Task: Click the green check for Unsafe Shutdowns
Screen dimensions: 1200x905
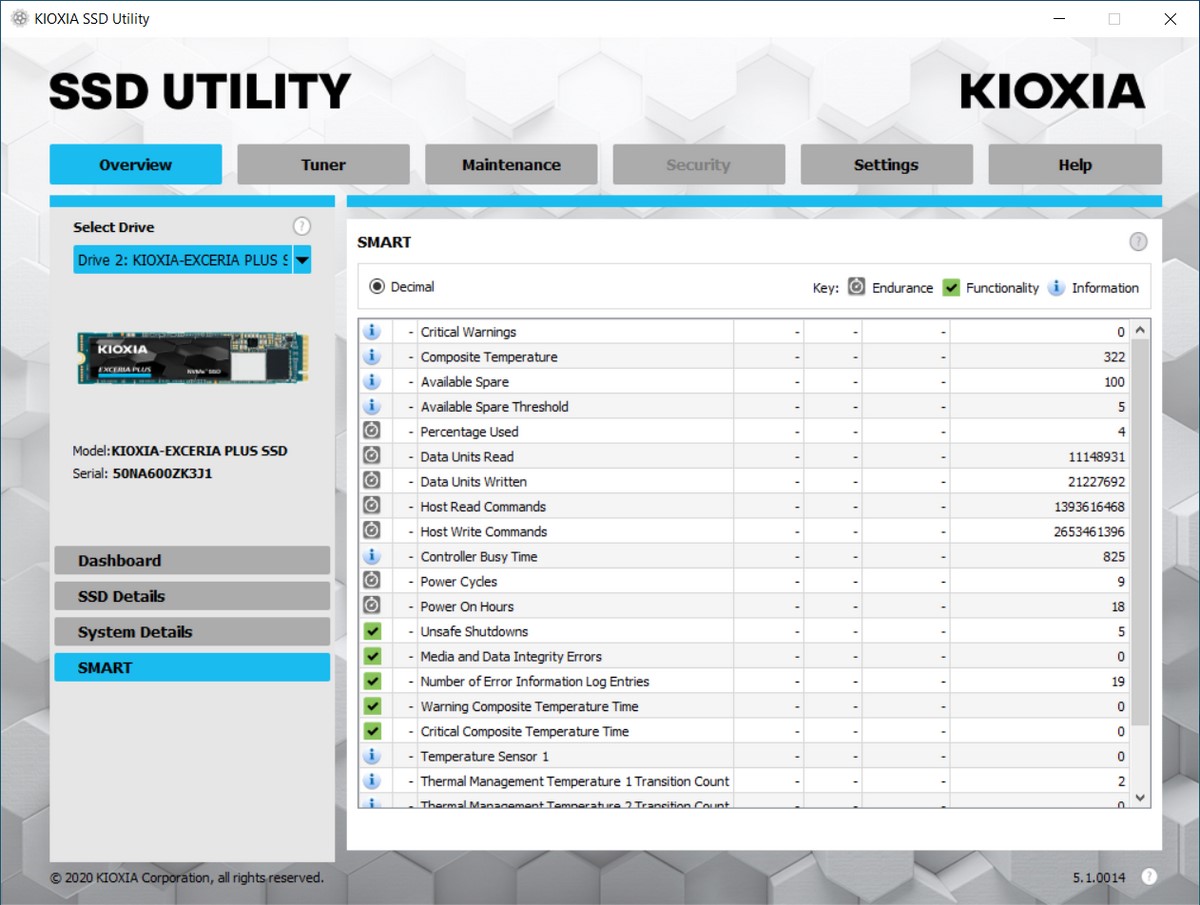Action: click(372, 631)
